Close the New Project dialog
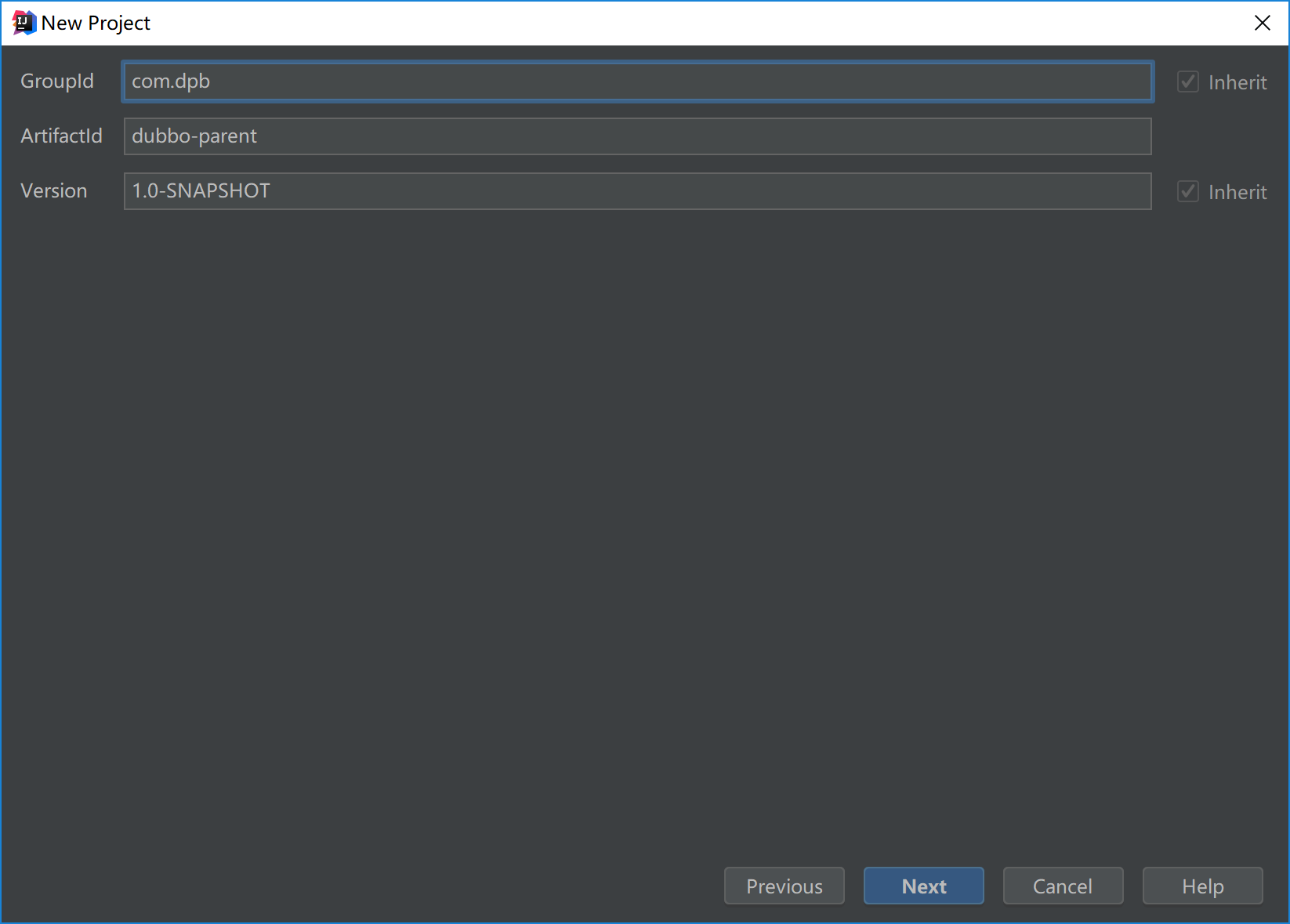Image resolution: width=1290 pixels, height=924 pixels. (x=1263, y=23)
